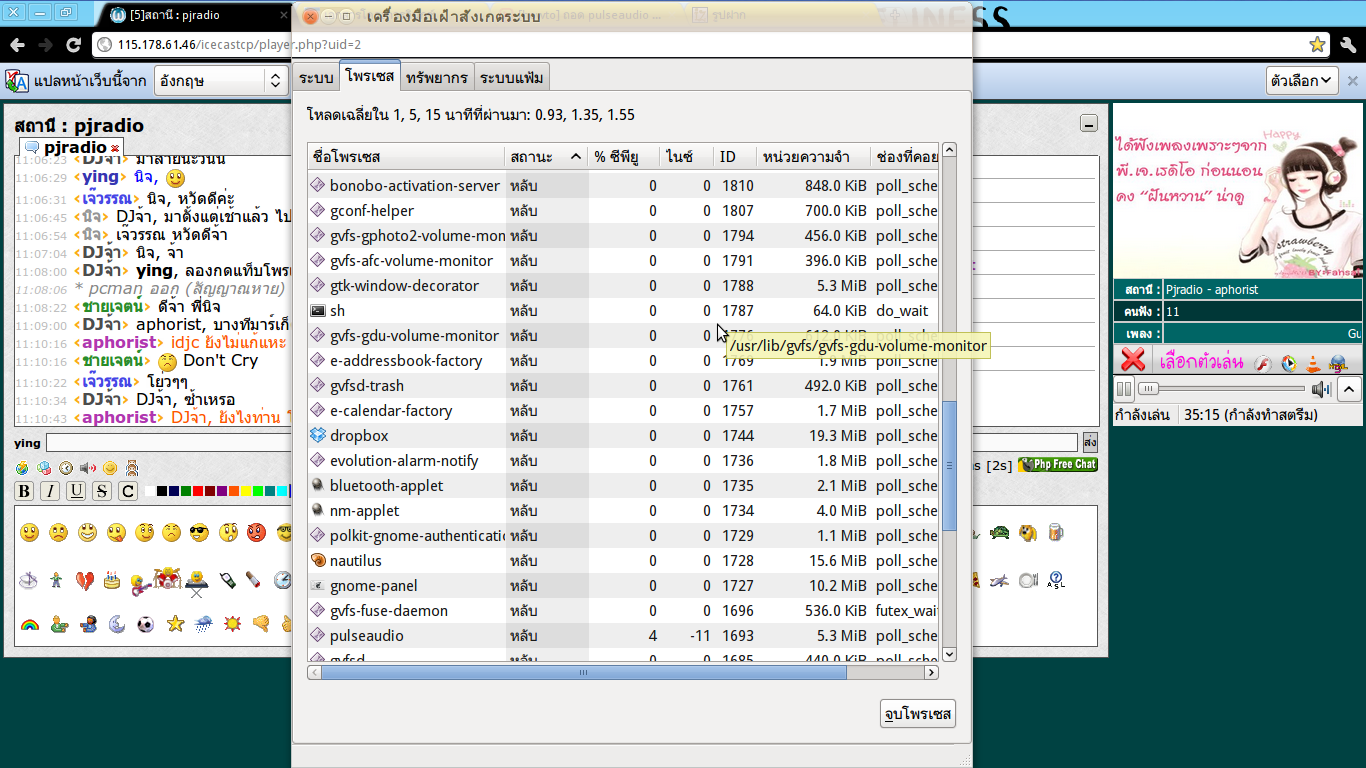Pick the black color swatch
This screenshot has width=1366, height=768.
tap(163, 491)
